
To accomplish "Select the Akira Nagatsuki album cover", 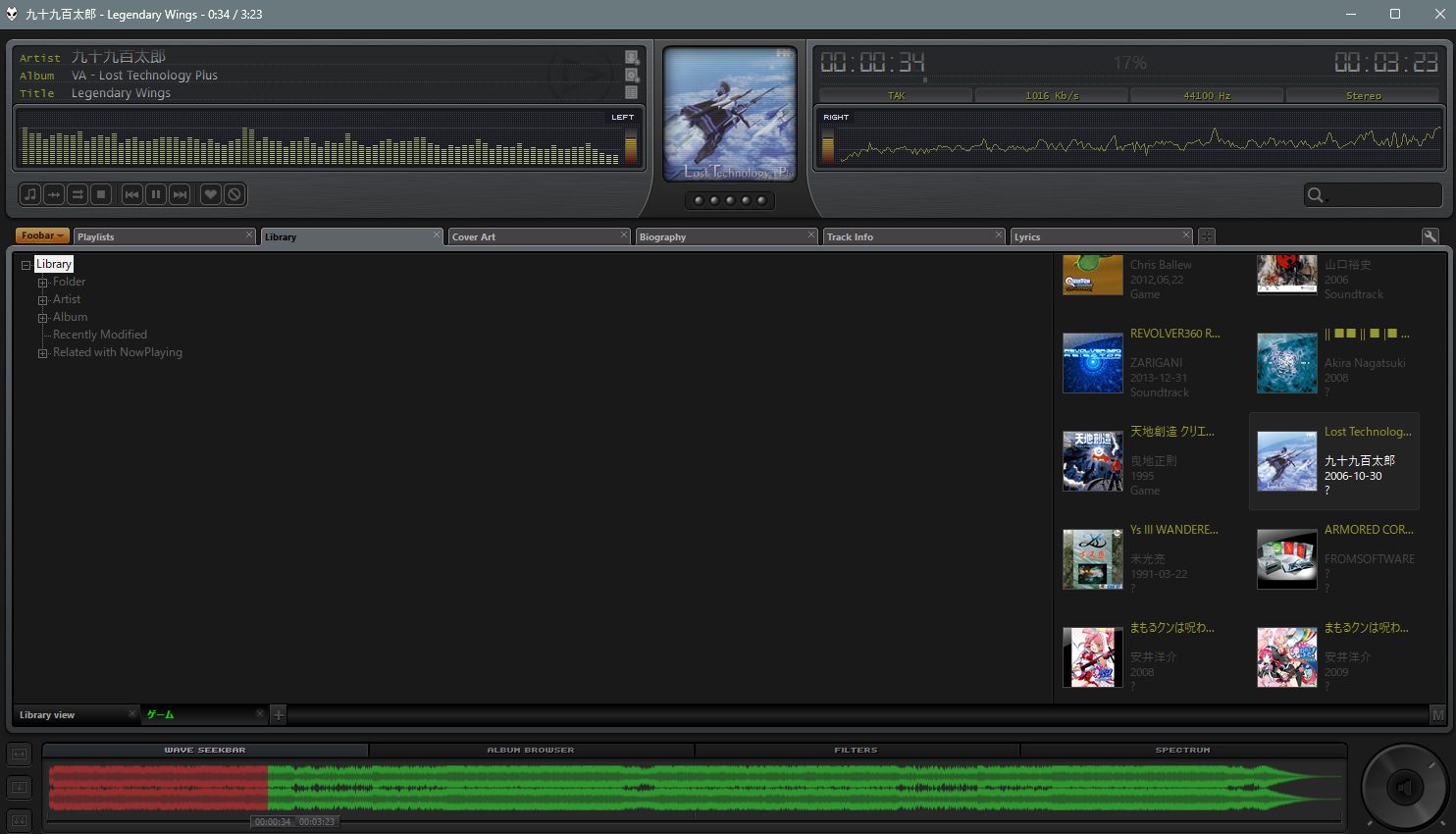I will (x=1287, y=363).
